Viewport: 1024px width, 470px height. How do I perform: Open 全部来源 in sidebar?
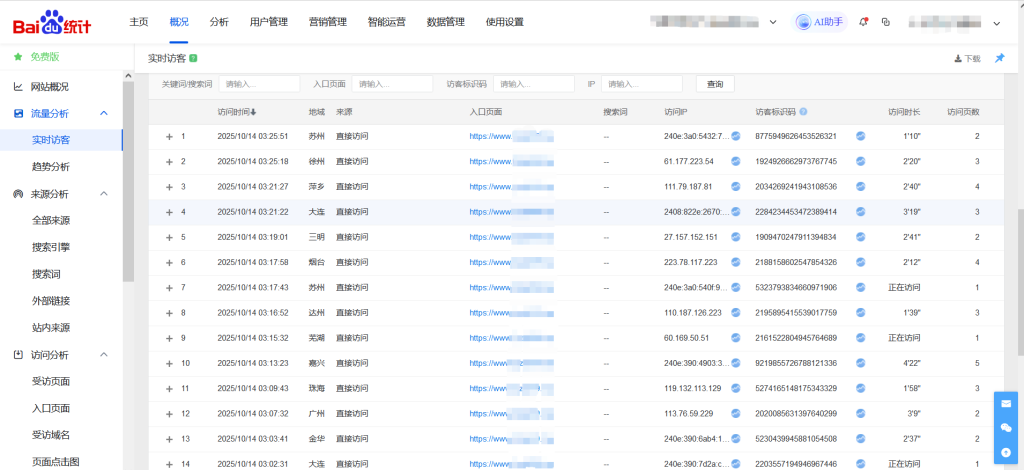click(51, 221)
